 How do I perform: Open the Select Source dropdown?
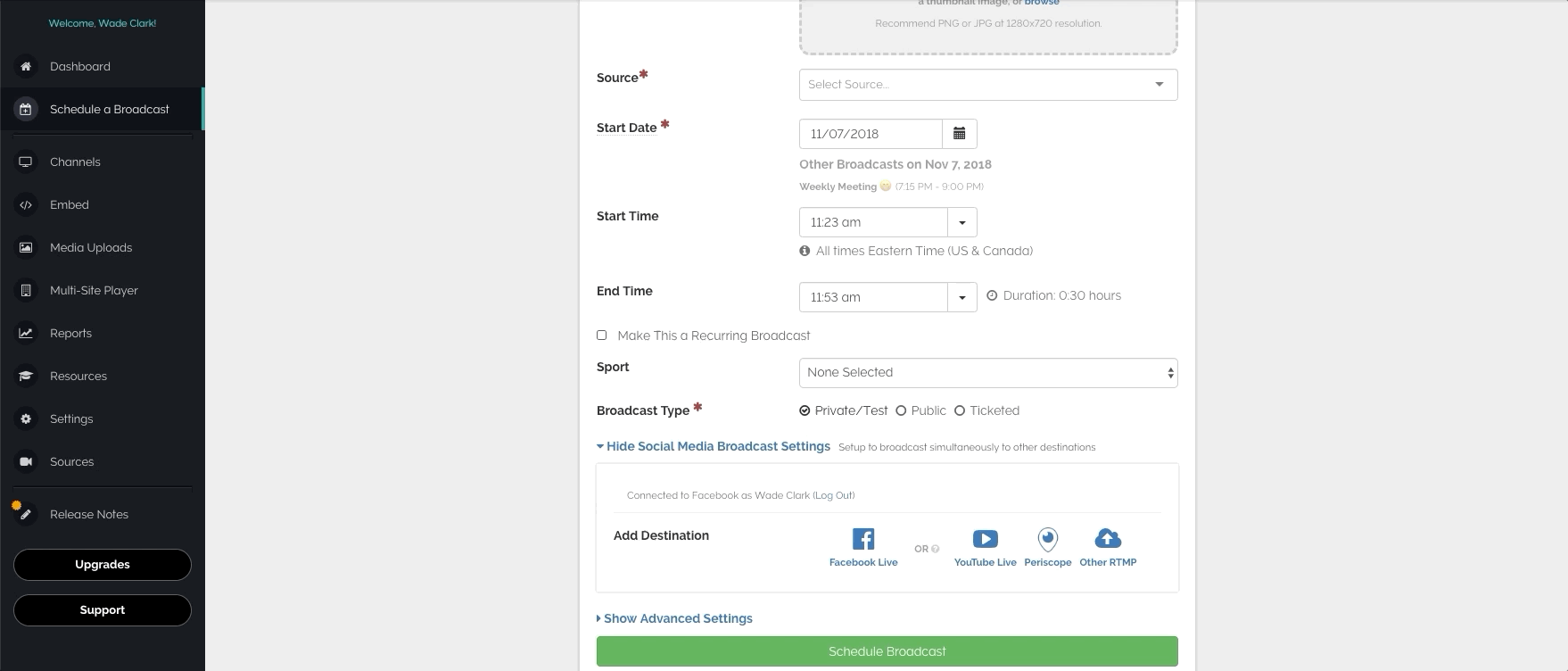coord(987,85)
